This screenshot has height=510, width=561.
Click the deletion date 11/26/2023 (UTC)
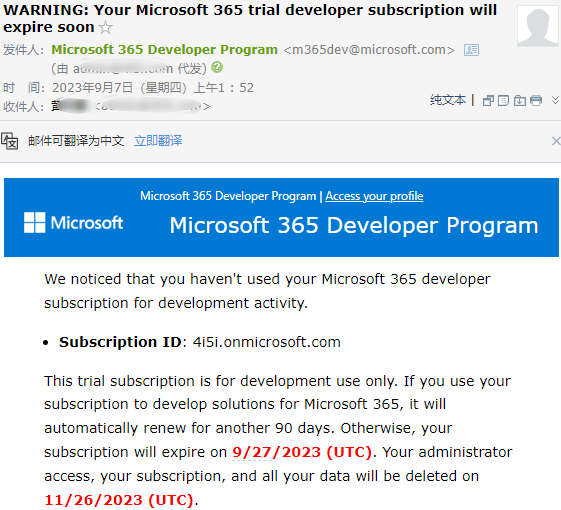[119, 500]
